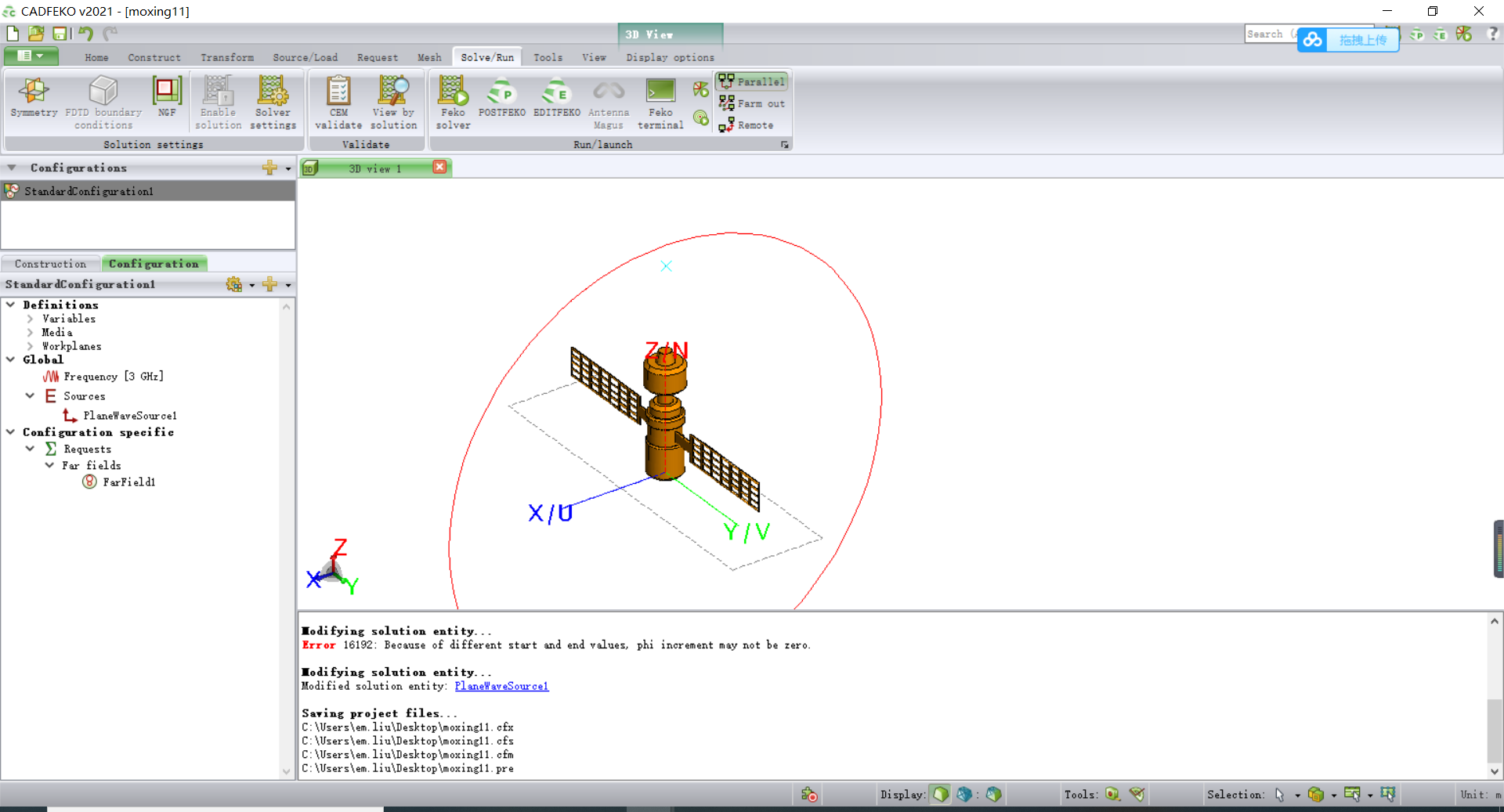
Task: Collapse the Global tree node
Action: point(11,359)
